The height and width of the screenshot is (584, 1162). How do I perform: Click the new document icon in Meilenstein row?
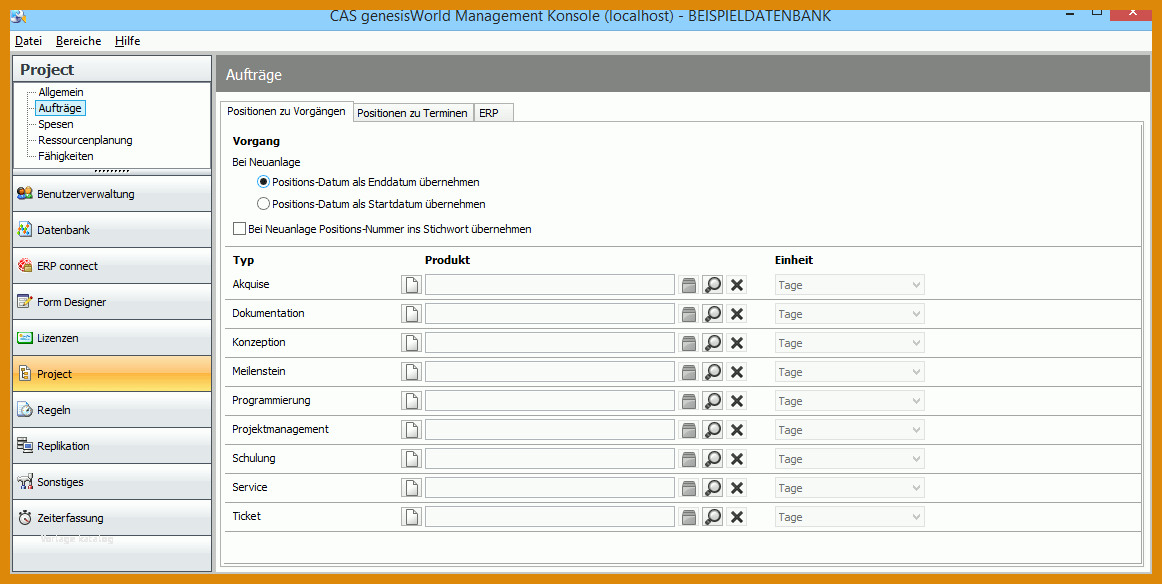pos(411,372)
